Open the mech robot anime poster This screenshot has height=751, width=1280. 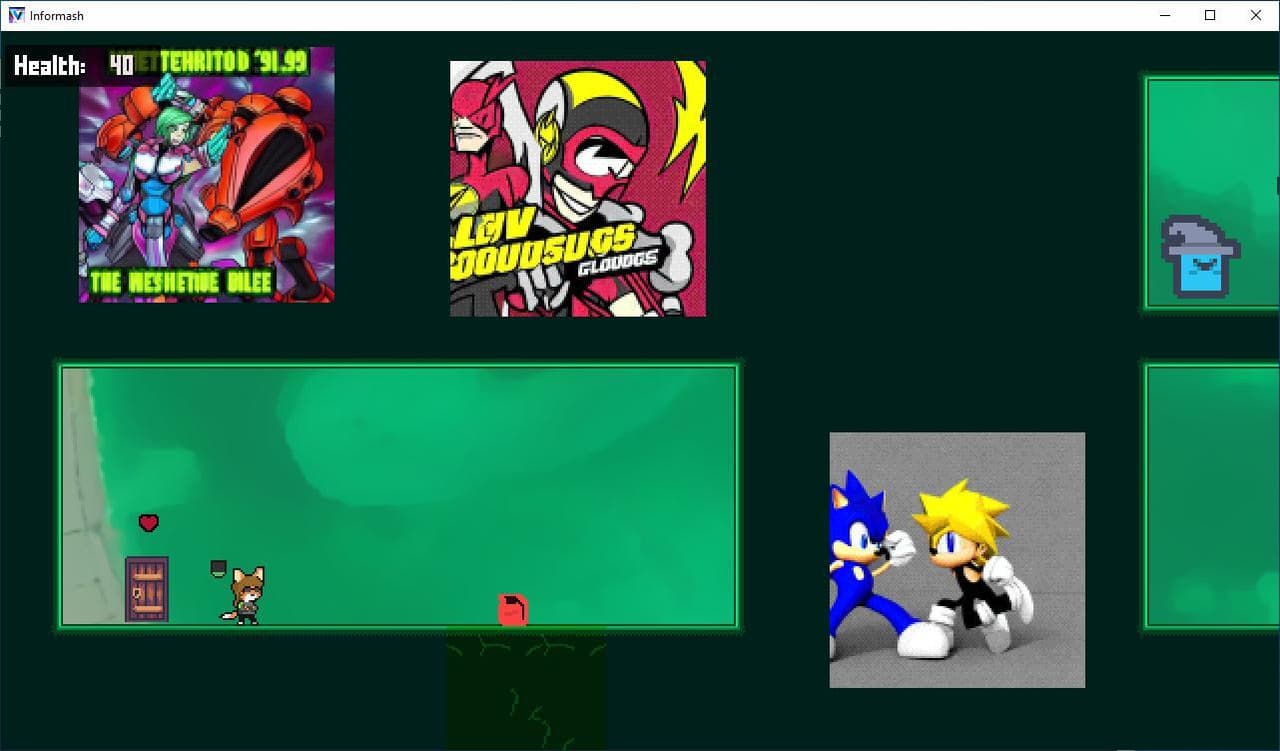coord(207,174)
